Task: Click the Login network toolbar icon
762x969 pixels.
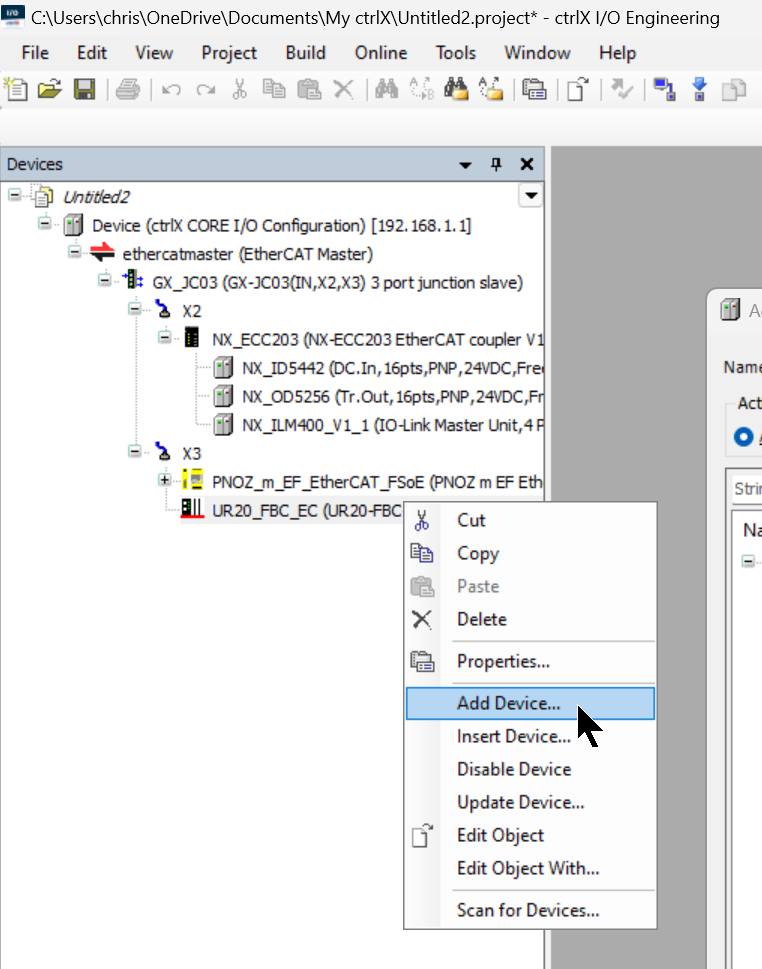Action: (664, 90)
